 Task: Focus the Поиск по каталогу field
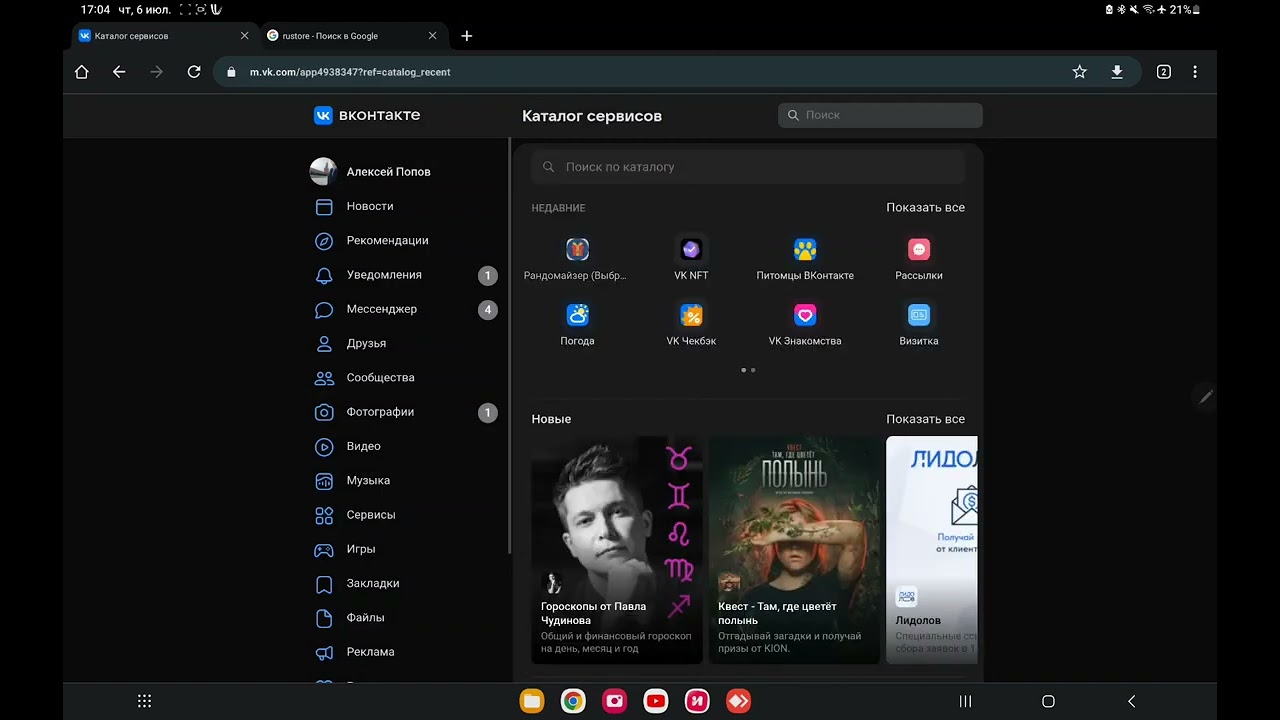pyautogui.click(x=748, y=167)
